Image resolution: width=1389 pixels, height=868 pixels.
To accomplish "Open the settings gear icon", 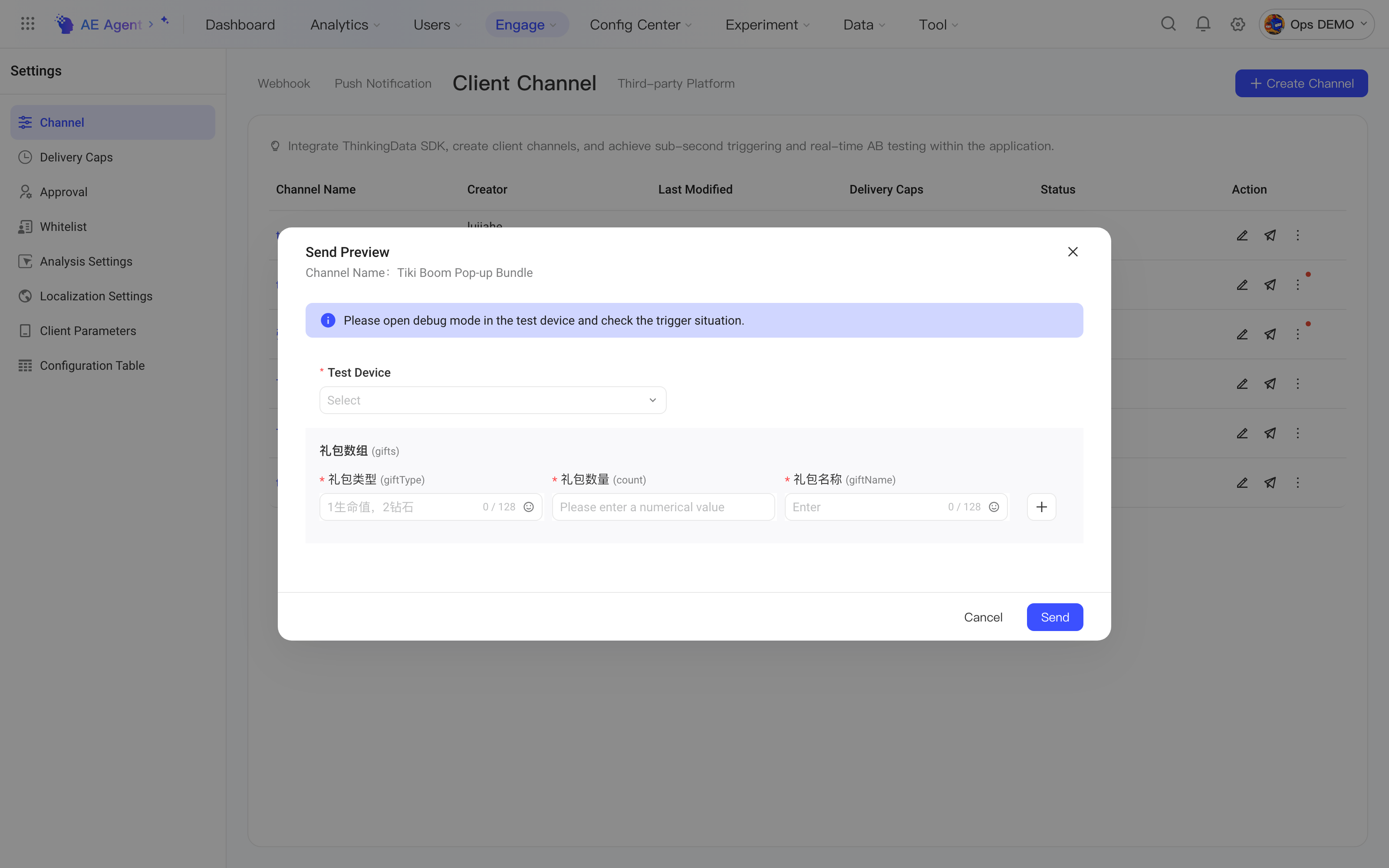I will click(x=1238, y=24).
